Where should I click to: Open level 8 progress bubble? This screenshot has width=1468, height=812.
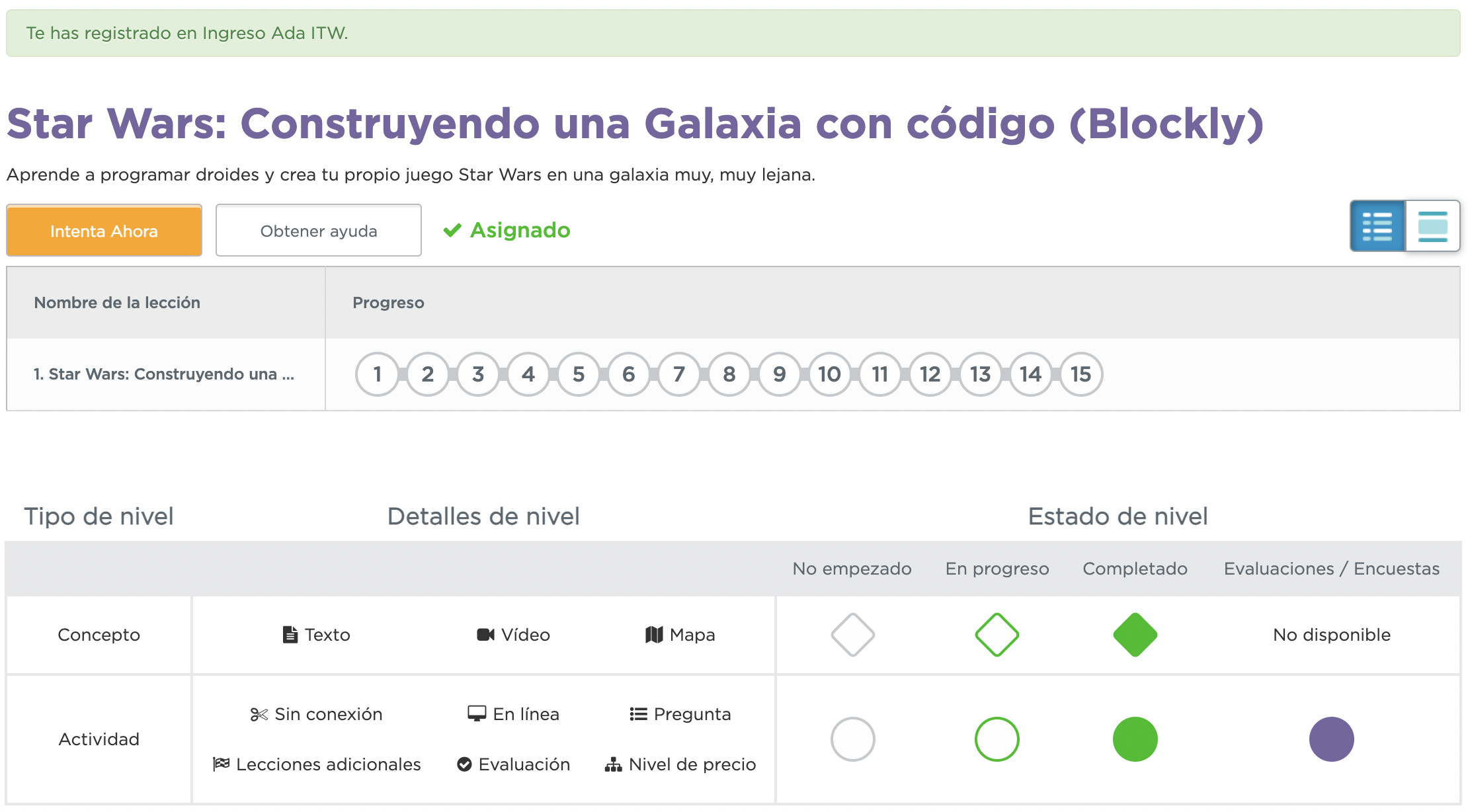click(729, 374)
